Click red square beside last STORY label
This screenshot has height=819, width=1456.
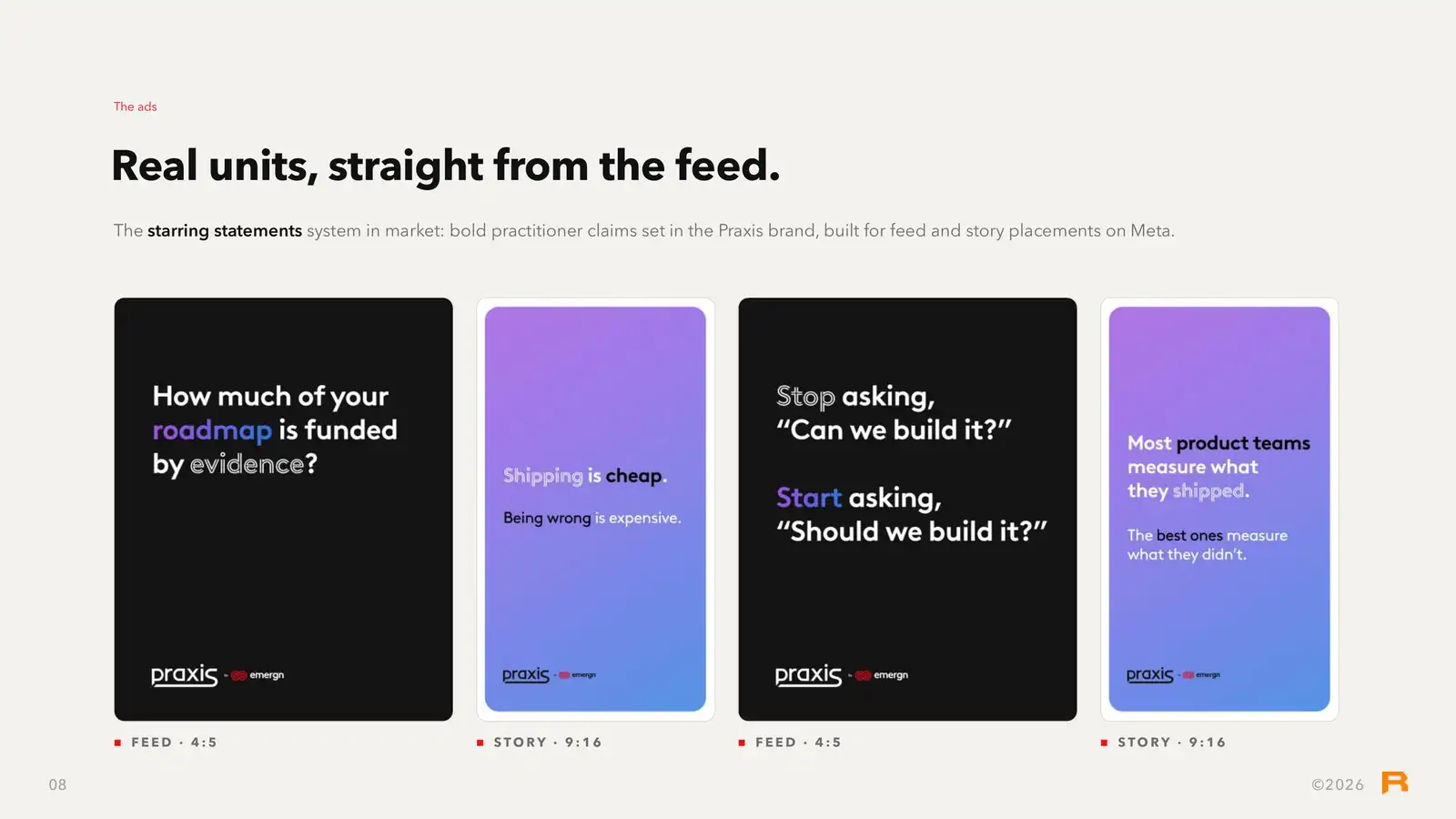1104,743
